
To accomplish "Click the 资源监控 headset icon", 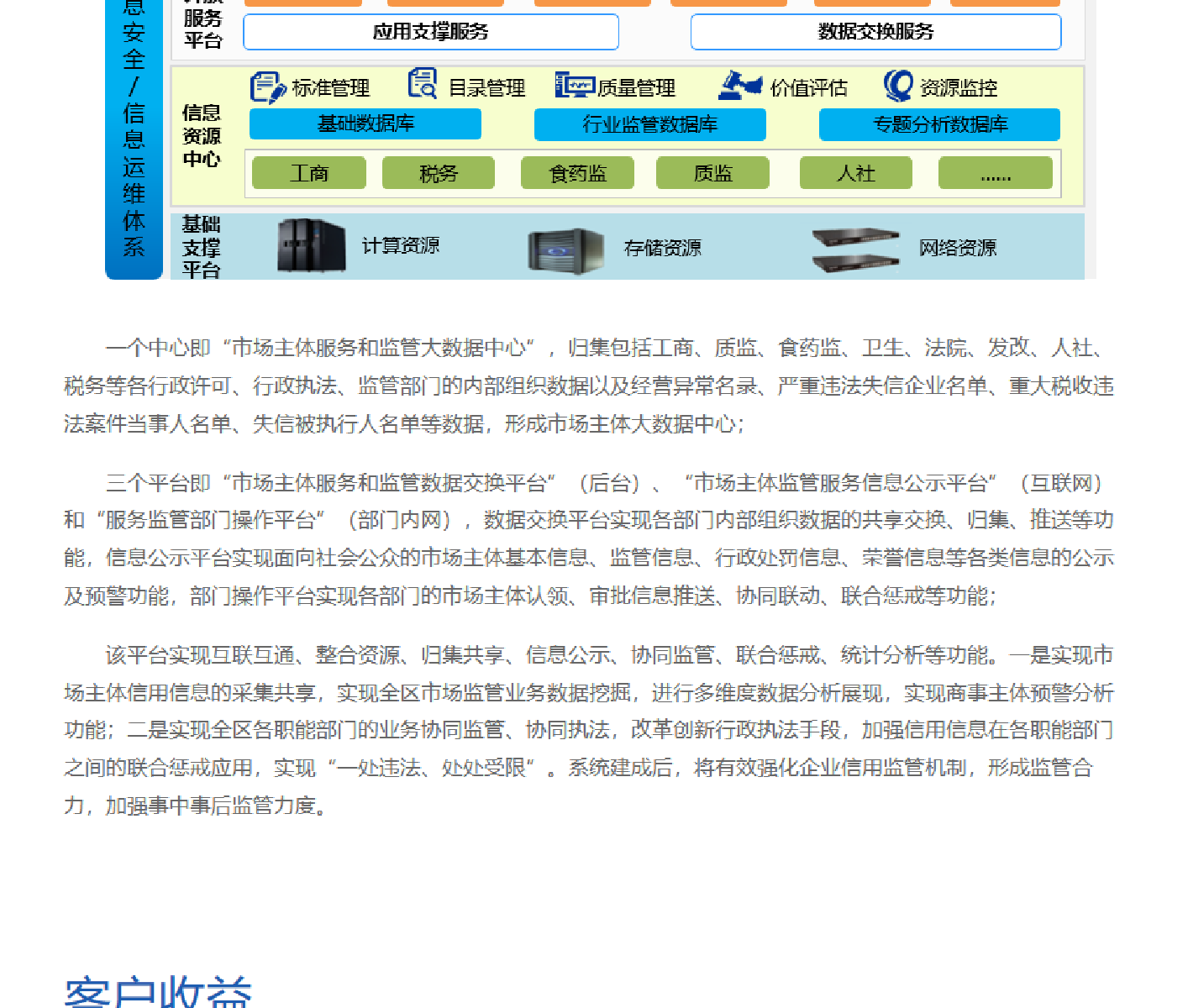I will 898,86.
